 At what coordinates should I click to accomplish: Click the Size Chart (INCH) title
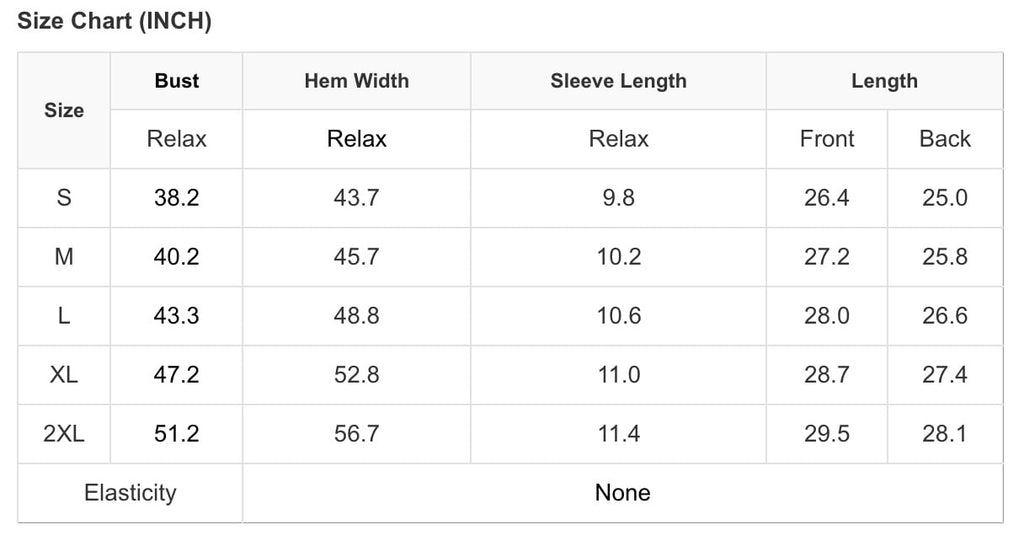[x=114, y=22]
